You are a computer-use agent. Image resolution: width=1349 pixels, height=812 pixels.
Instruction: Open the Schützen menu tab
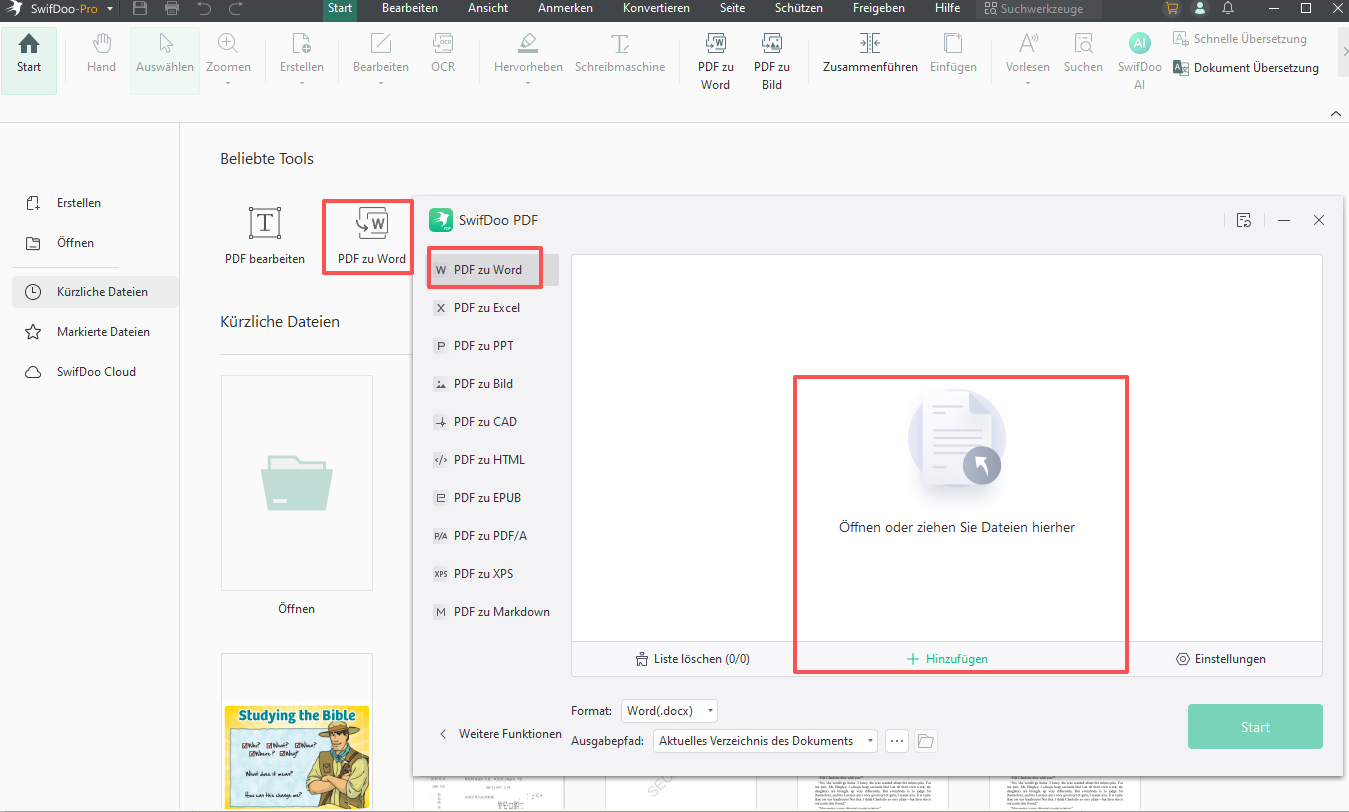(x=798, y=8)
